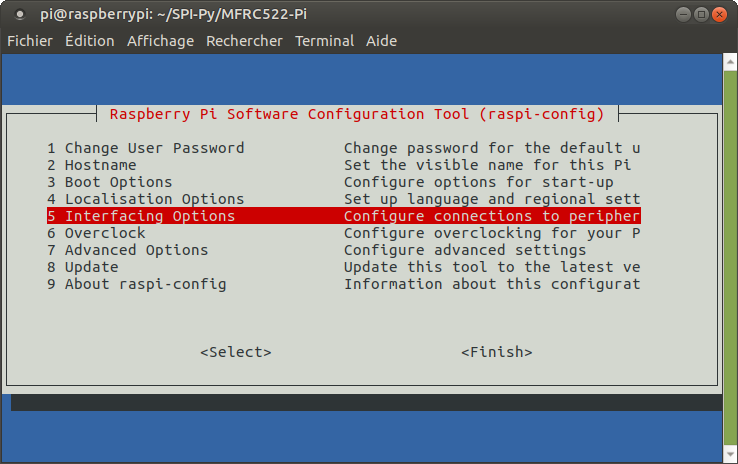Select Localisation Options entry
This screenshot has height=464, width=738.
pos(154,199)
